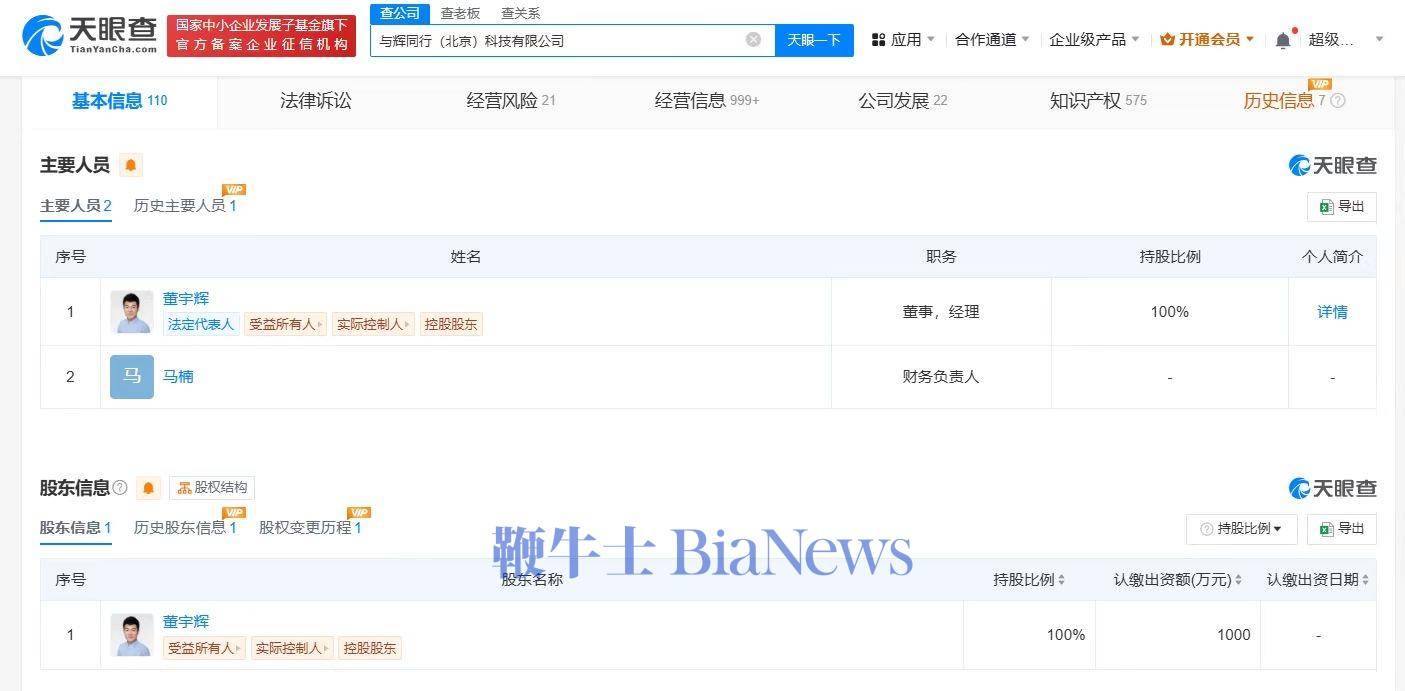Expand 实际控制人 tag under 主要人员 董宇辉
Image resolution: width=1405 pixels, height=691 pixels.
[x=373, y=324]
